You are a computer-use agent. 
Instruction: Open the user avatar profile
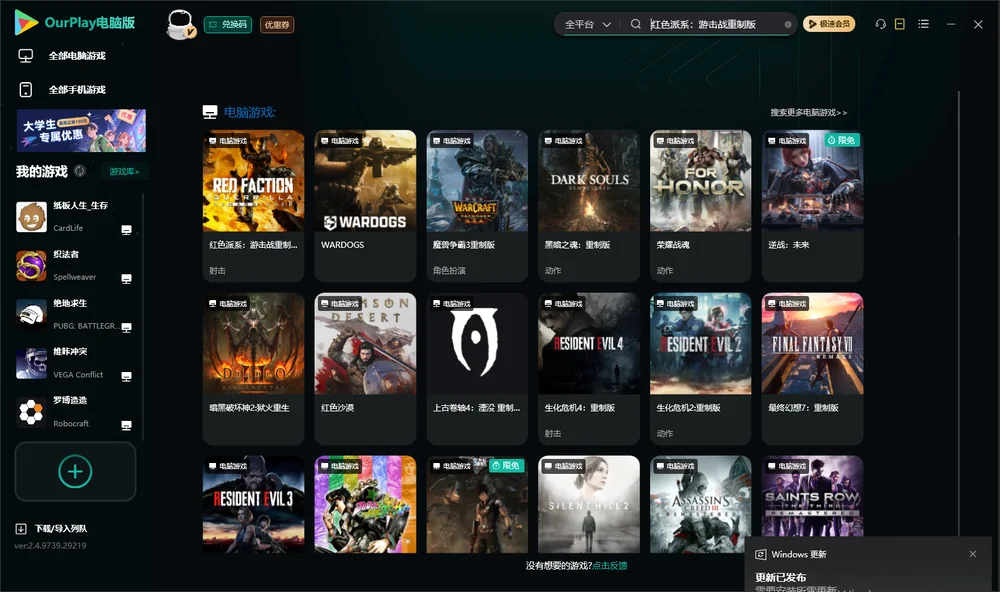pos(180,25)
